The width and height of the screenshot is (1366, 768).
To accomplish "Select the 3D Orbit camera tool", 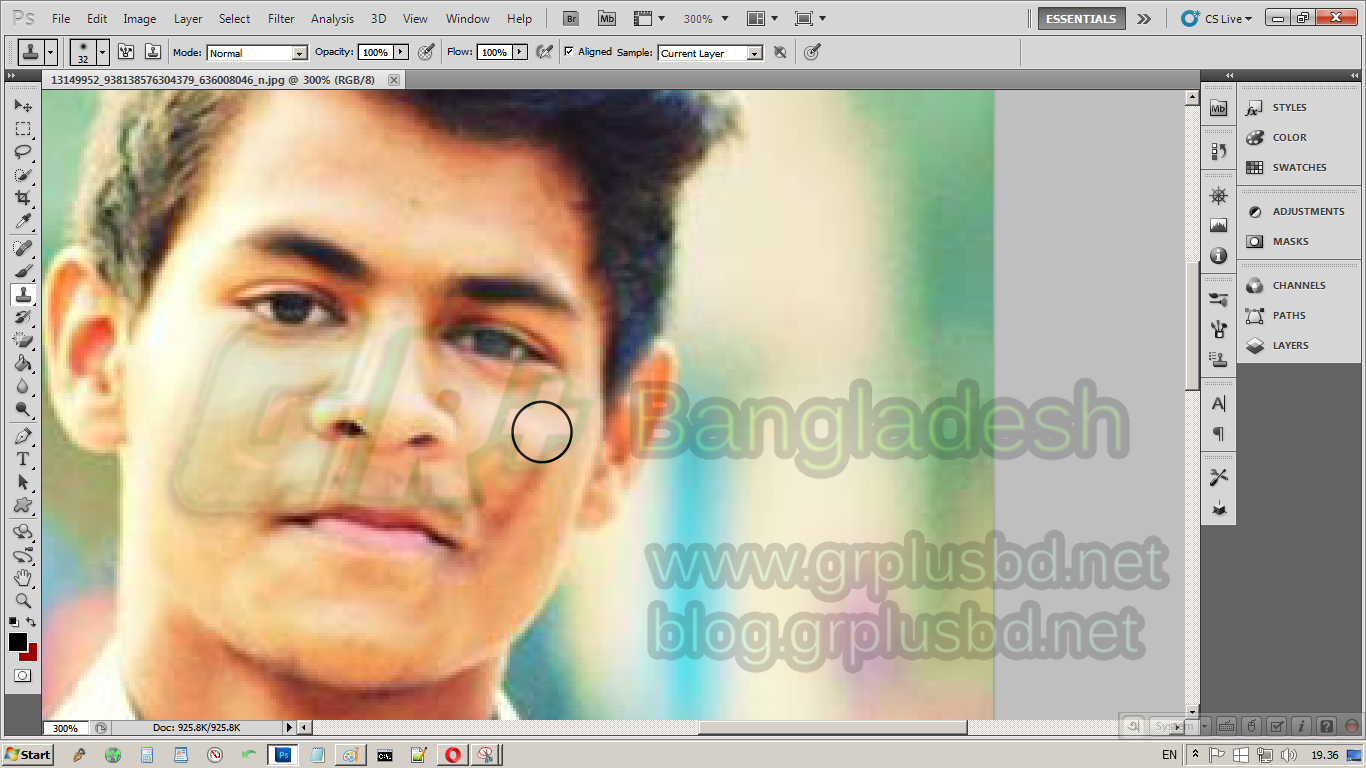I will click(23, 555).
